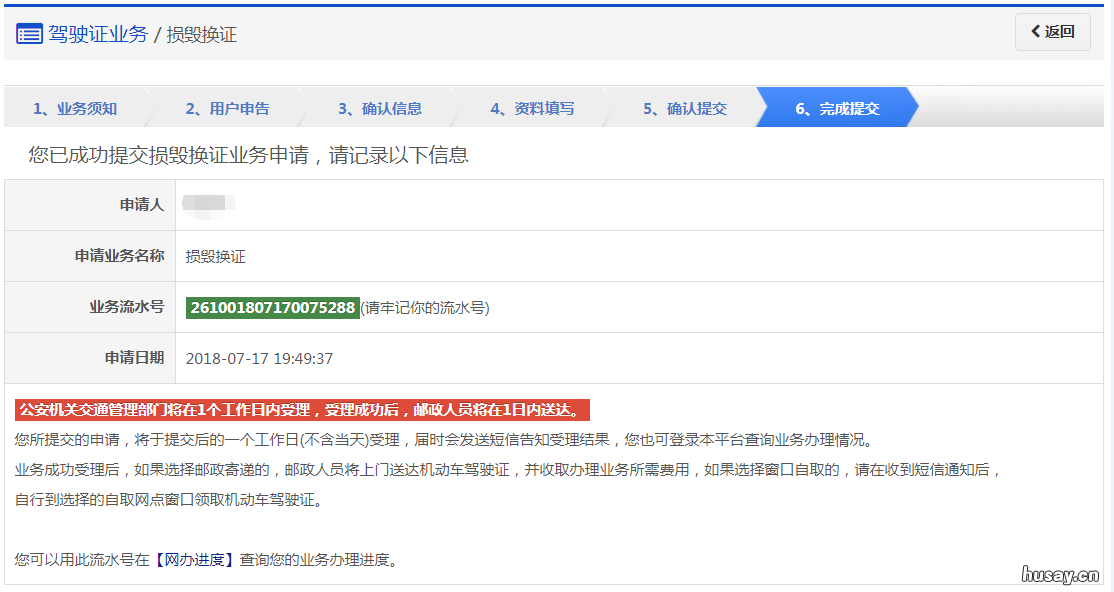Click the left-chevron icon inside the 返回 button

(x=1036, y=31)
